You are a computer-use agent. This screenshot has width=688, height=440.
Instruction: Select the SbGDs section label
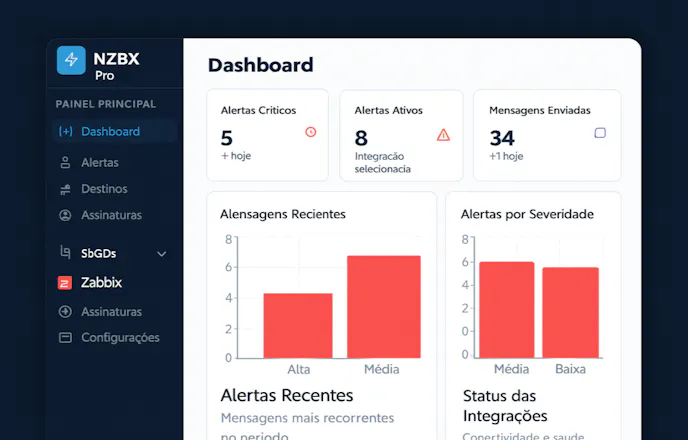[x=99, y=254]
